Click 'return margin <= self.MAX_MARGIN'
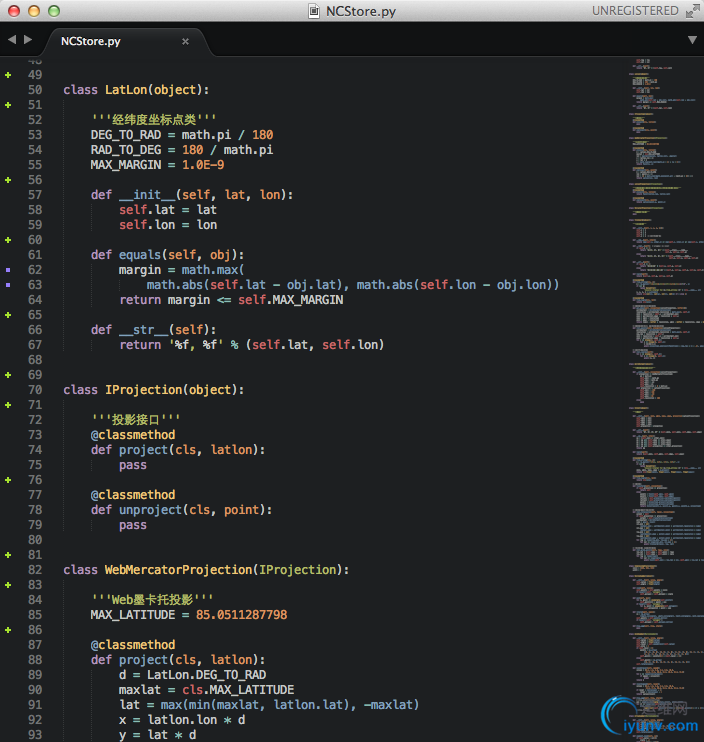 (231, 300)
